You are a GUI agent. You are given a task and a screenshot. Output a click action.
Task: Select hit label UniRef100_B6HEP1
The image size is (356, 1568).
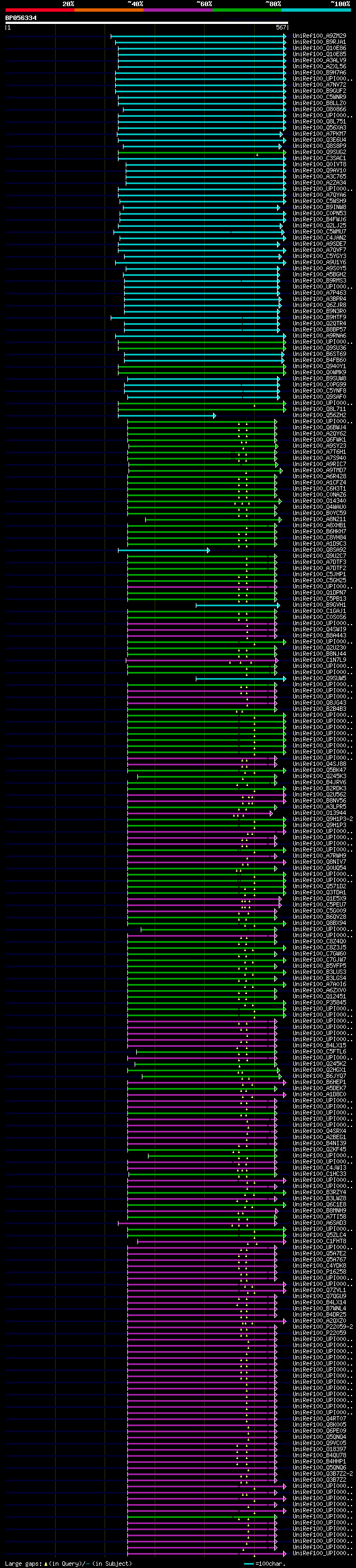319,1082
